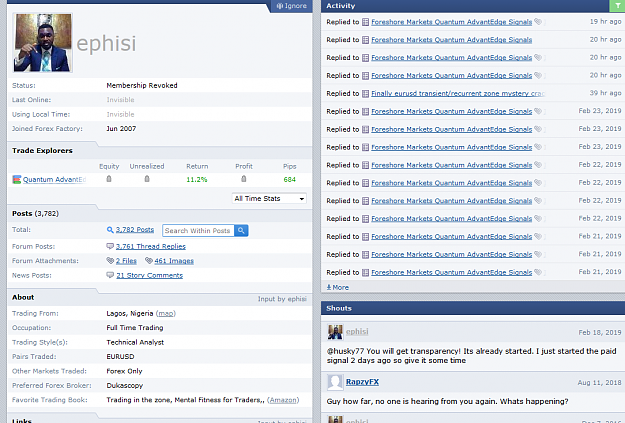Click the paperclip icon beside 2 Files
Image resolution: width=625 pixels, height=423 pixels.
(x=110, y=260)
